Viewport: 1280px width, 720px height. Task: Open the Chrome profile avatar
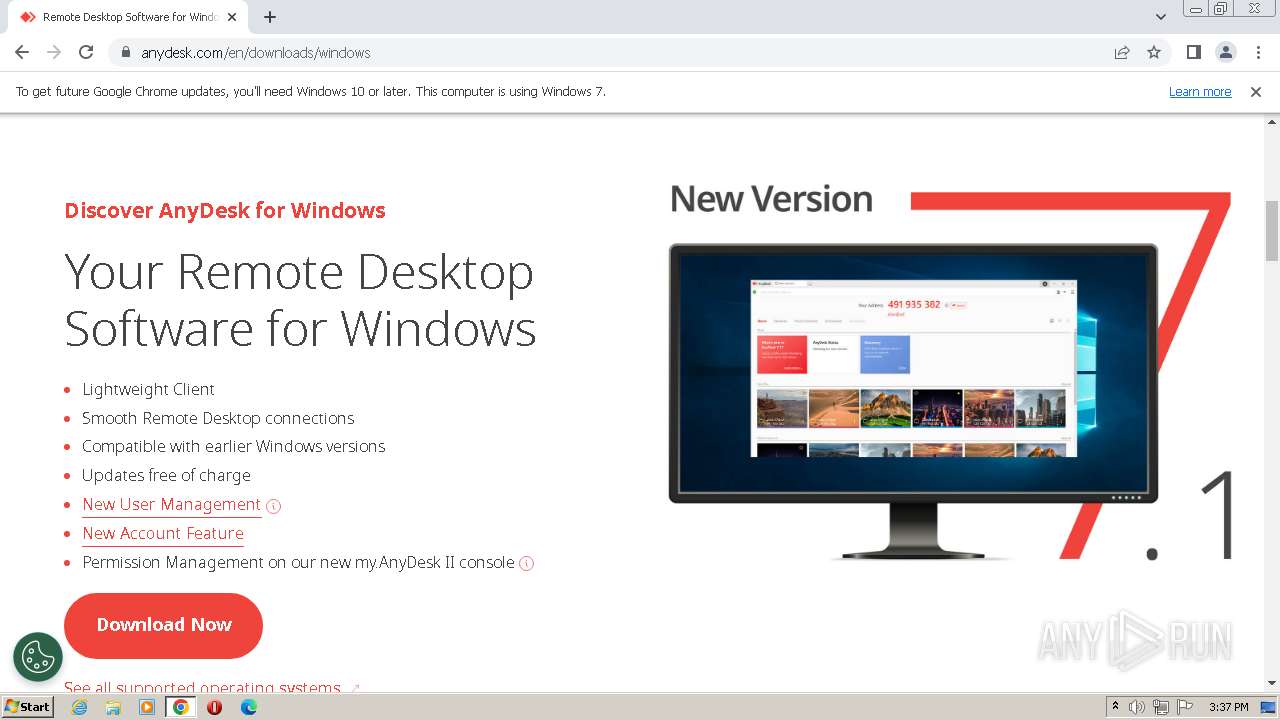pos(1225,52)
